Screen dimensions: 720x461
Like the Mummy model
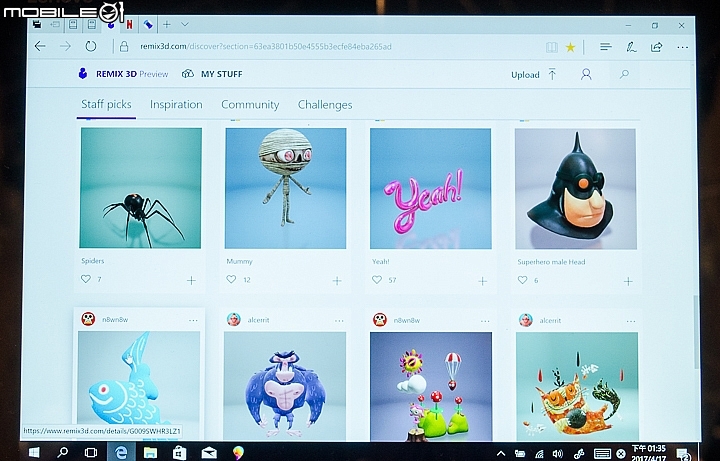tap(231, 279)
